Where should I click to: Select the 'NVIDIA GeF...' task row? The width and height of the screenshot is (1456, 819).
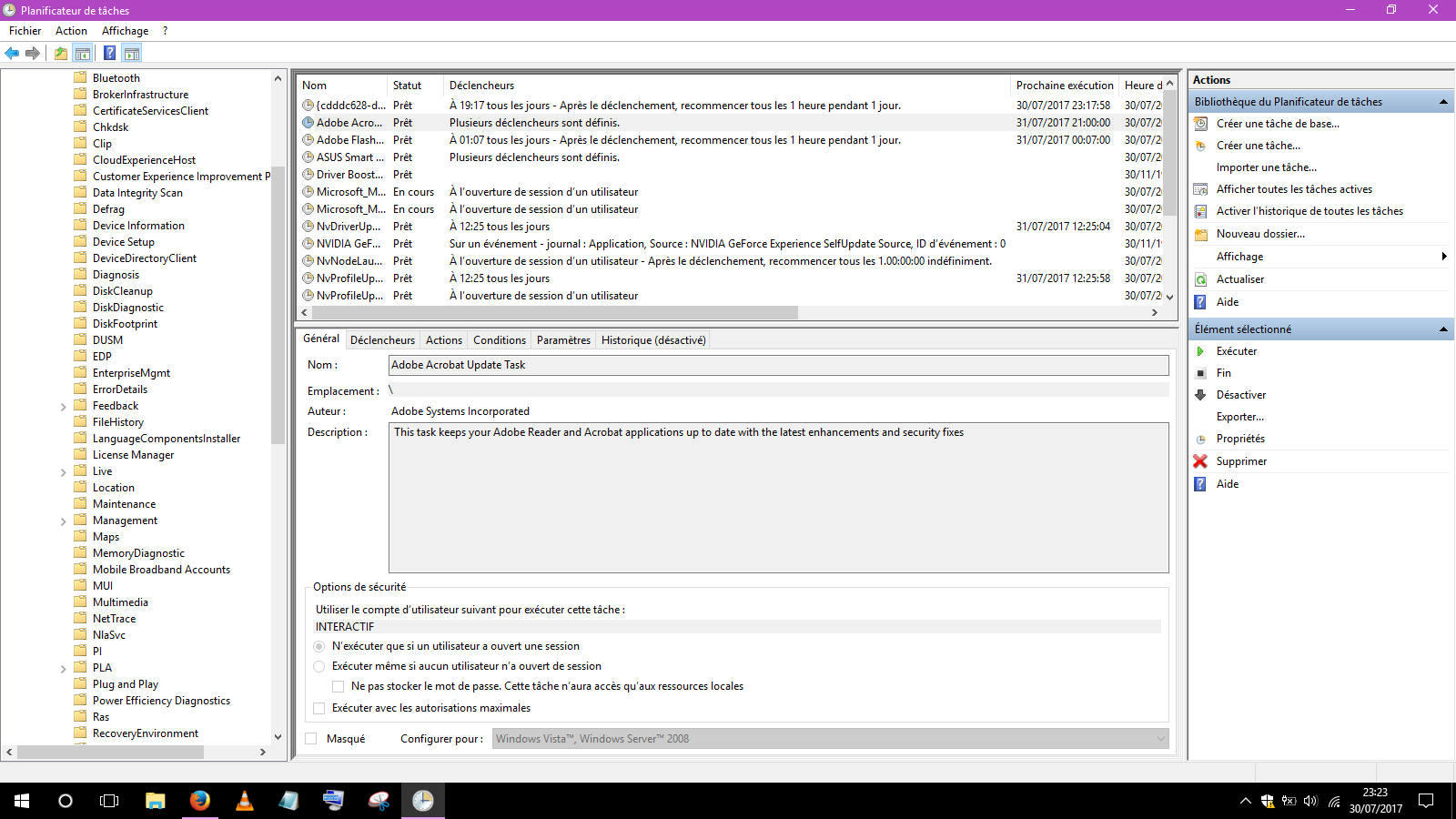[x=732, y=244]
